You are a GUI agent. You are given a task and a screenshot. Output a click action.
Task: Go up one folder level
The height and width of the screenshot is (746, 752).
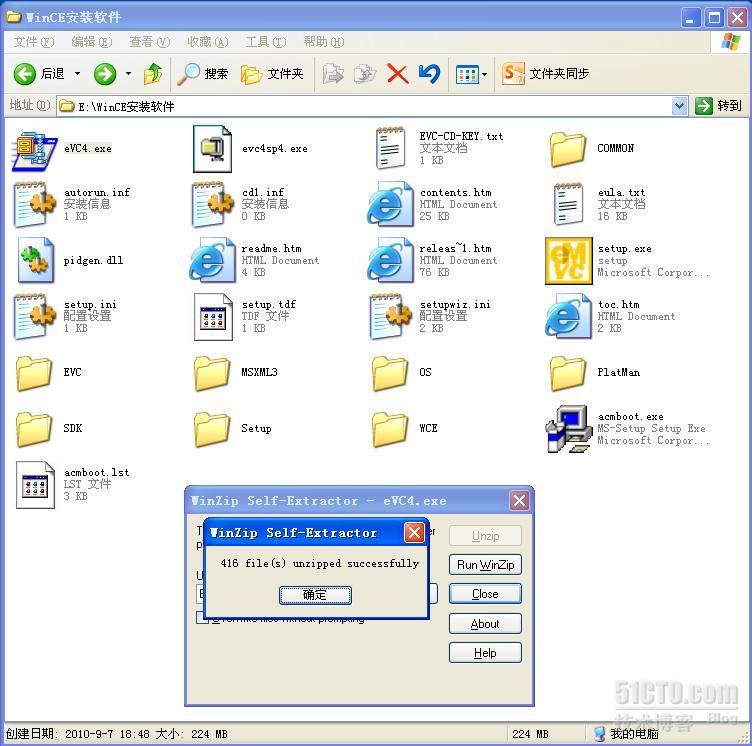click(x=153, y=74)
